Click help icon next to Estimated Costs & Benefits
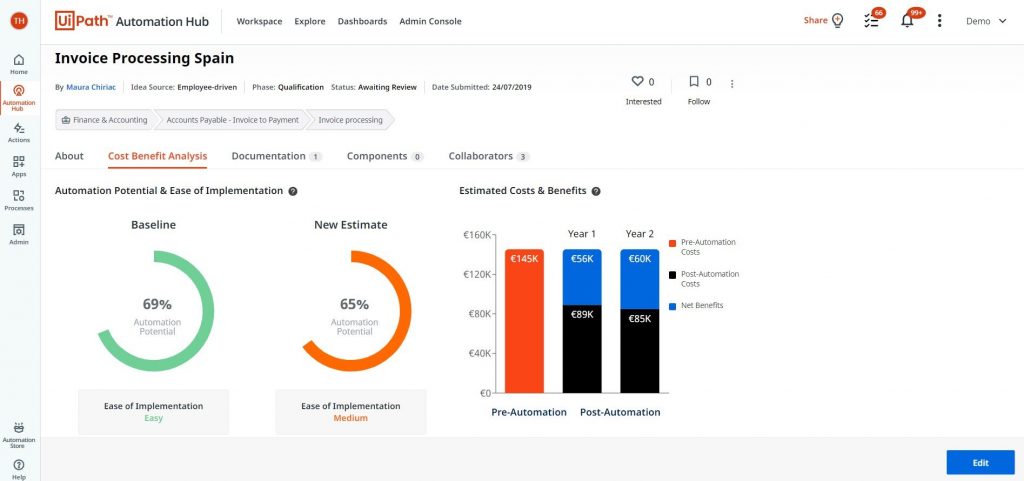The image size is (1024, 481). click(596, 191)
